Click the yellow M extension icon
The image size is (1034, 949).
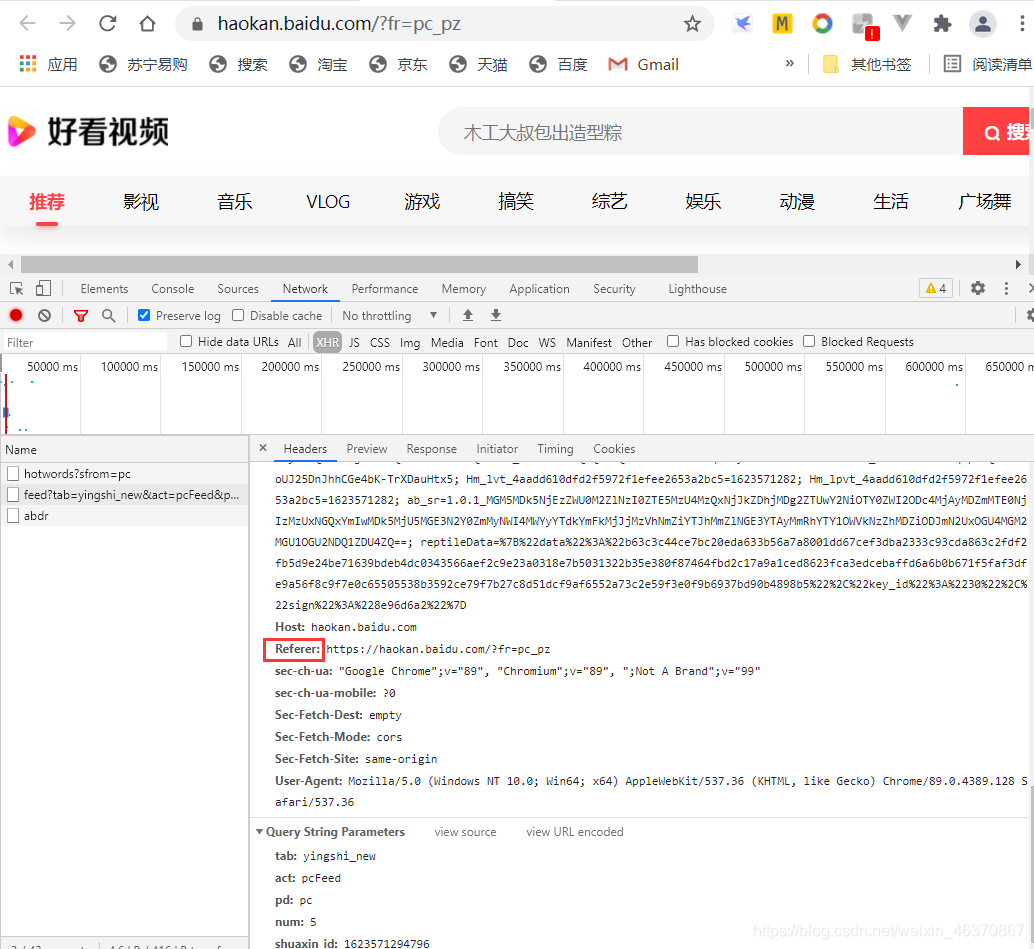pyautogui.click(x=782, y=24)
